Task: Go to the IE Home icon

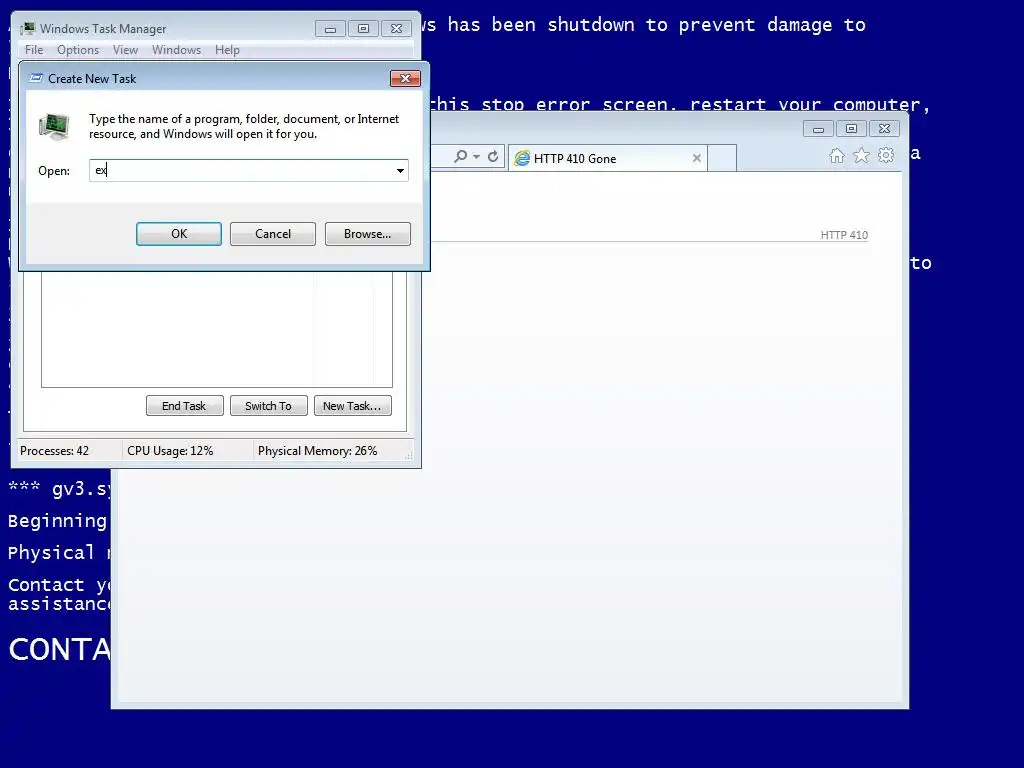Action: click(837, 155)
